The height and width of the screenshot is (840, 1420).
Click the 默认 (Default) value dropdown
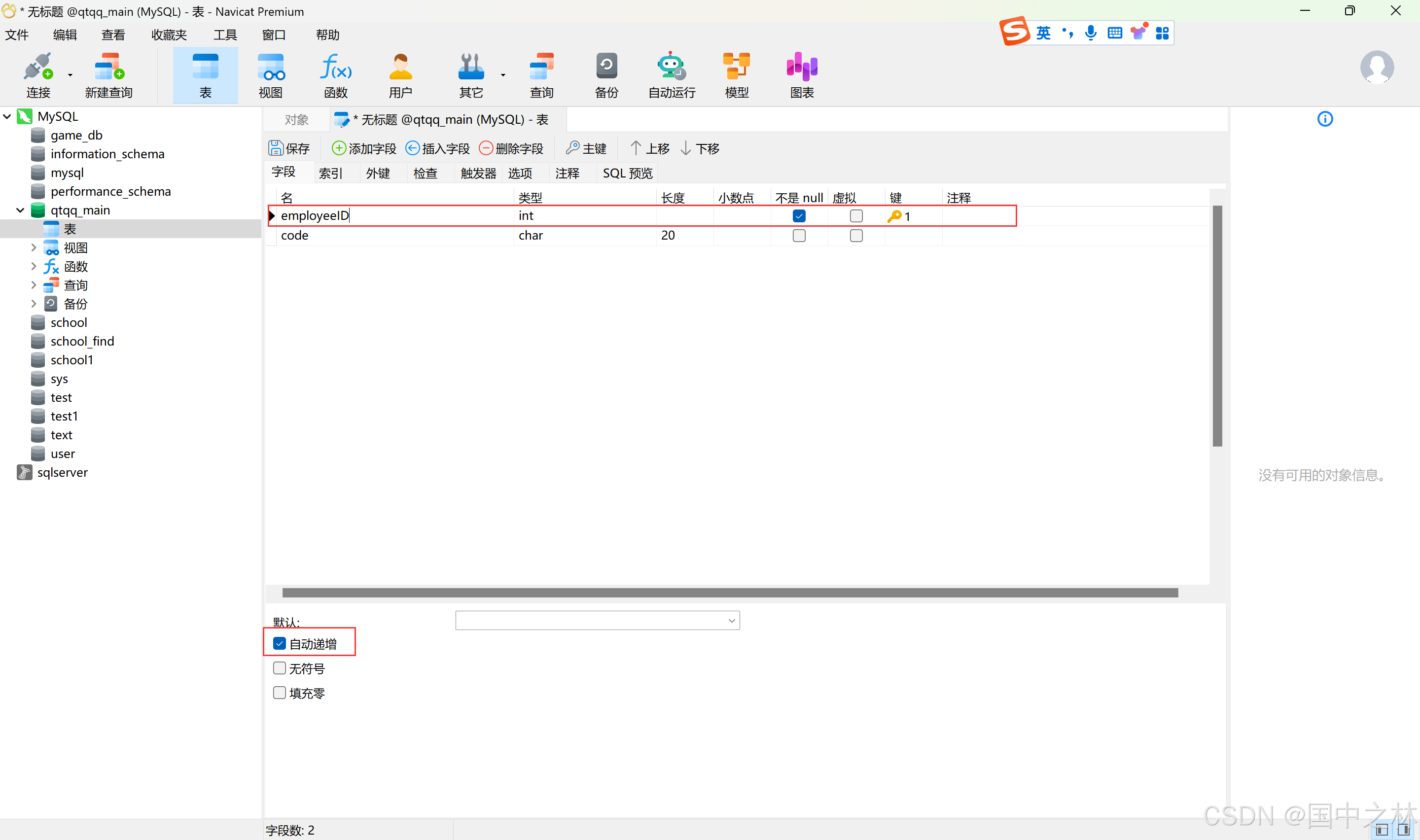(596, 620)
